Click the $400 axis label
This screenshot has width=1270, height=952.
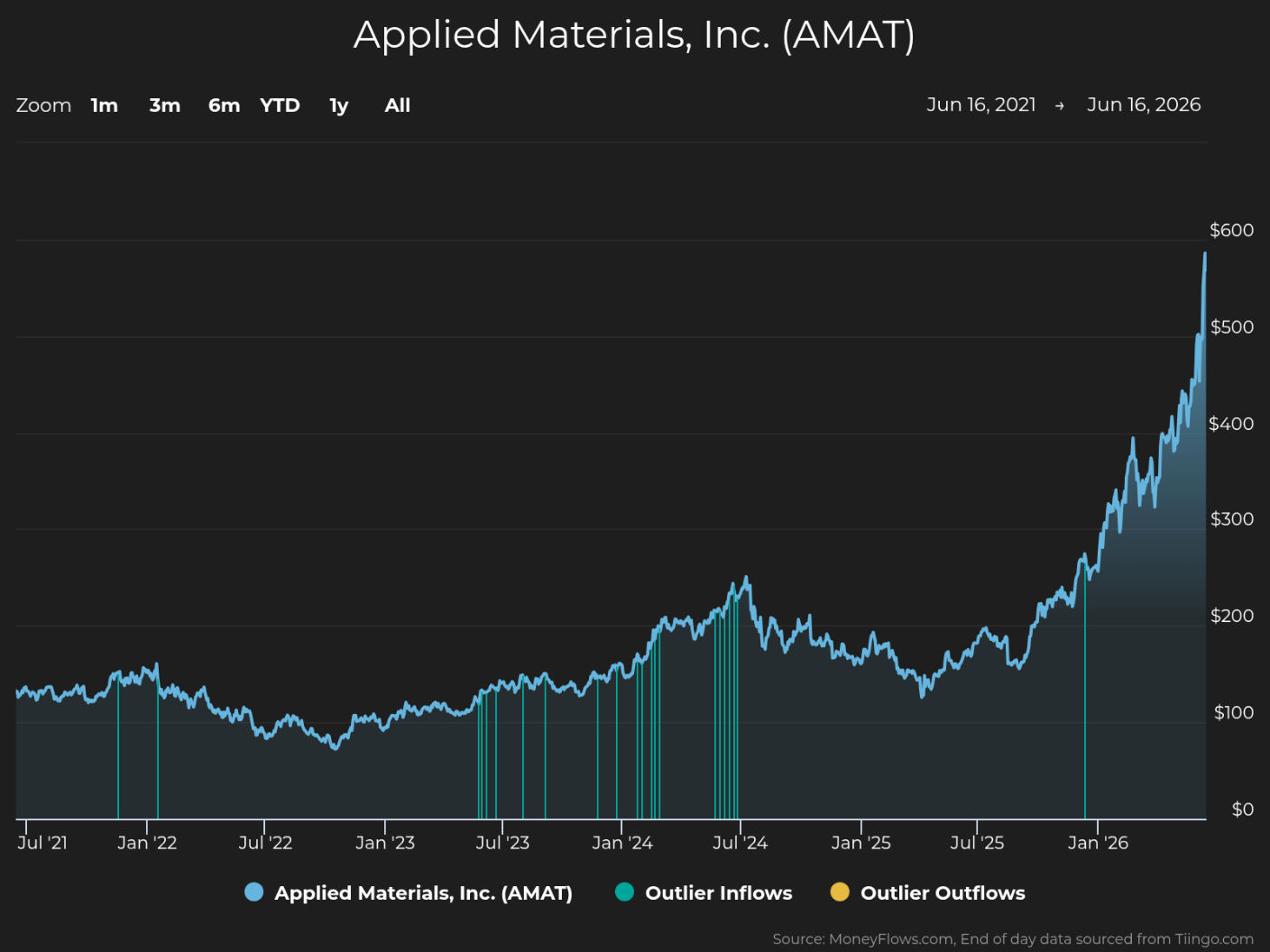point(1231,424)
